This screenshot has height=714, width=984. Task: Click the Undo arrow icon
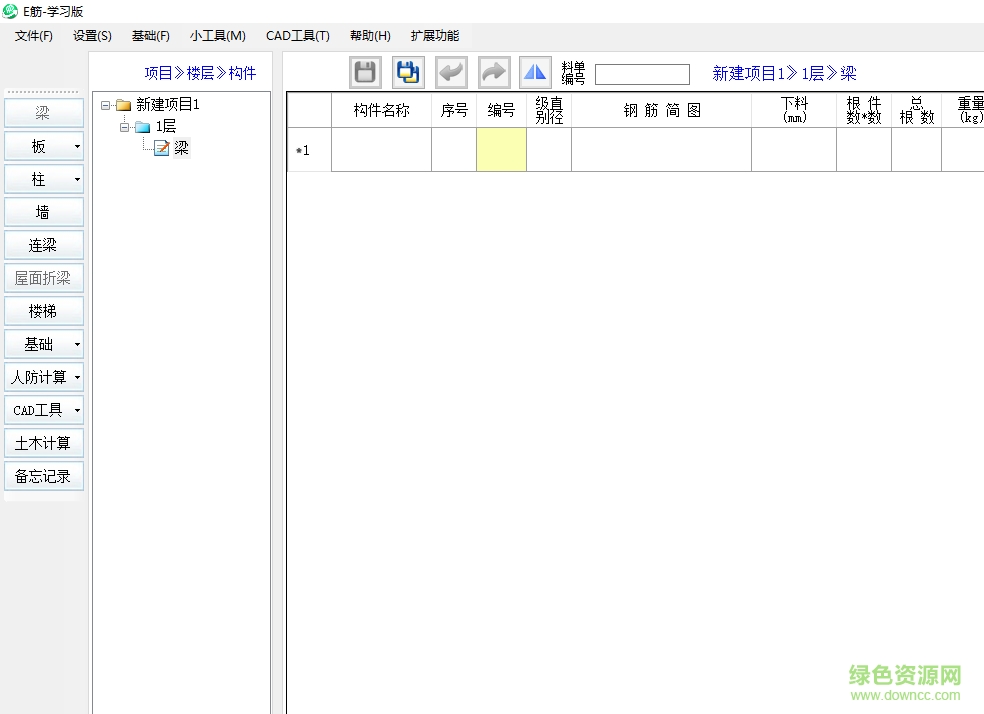[x=451, y=72]
